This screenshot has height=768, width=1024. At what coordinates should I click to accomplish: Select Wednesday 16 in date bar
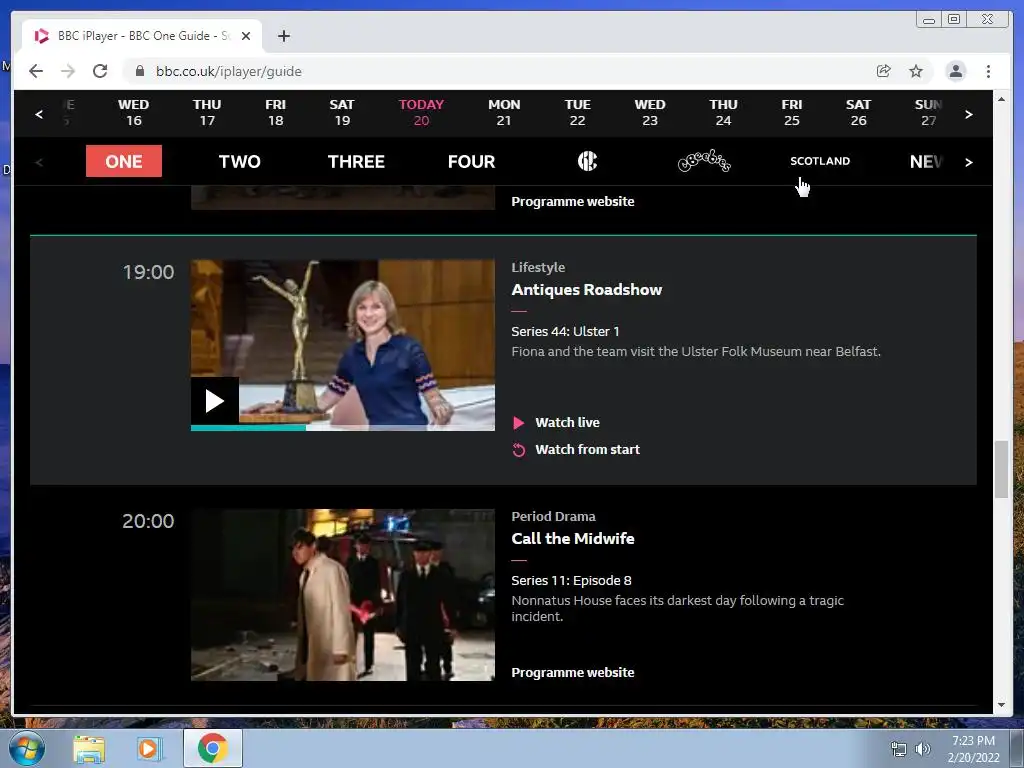[x=133, y=112]
